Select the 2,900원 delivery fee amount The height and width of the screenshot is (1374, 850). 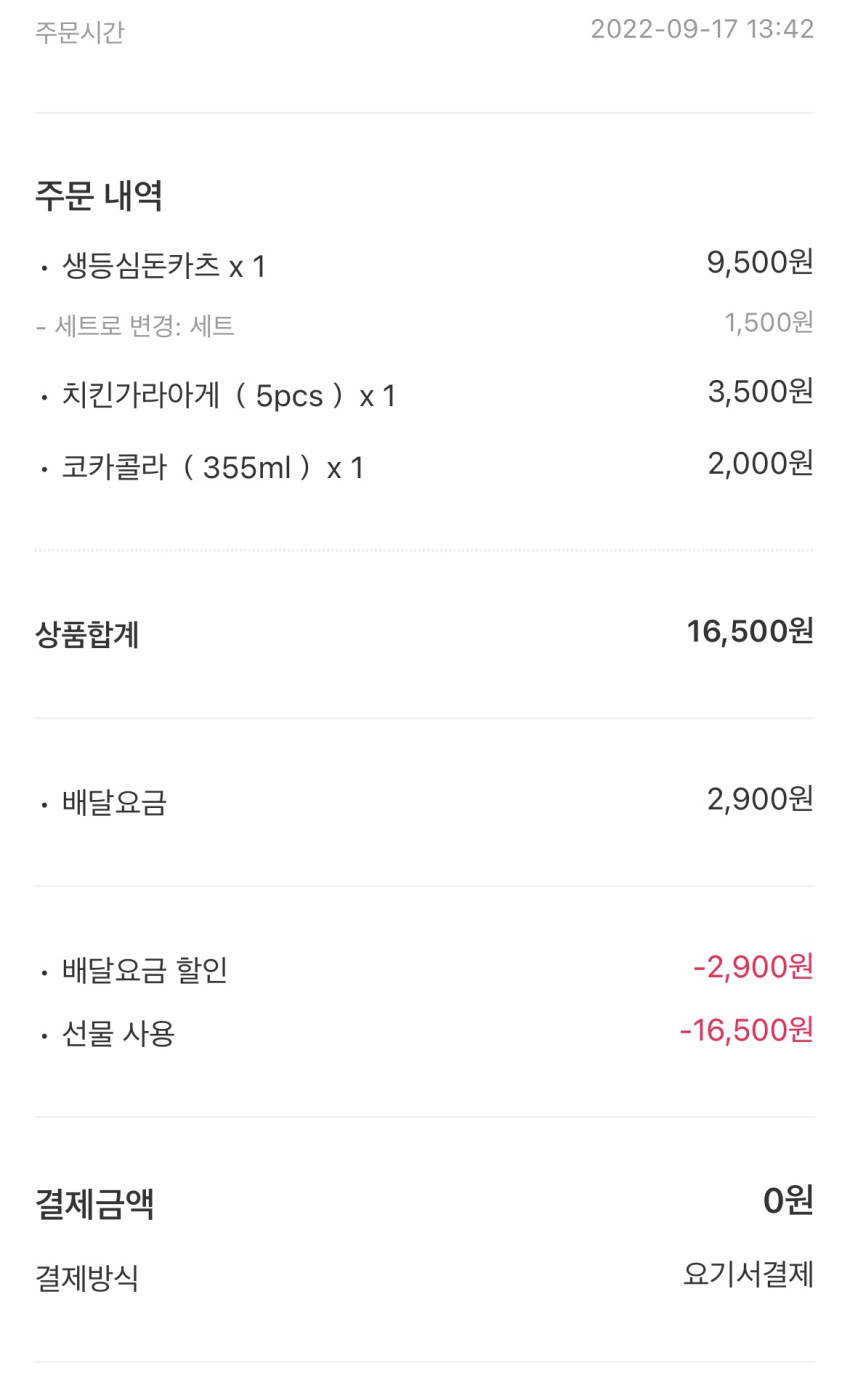[760, 799]
